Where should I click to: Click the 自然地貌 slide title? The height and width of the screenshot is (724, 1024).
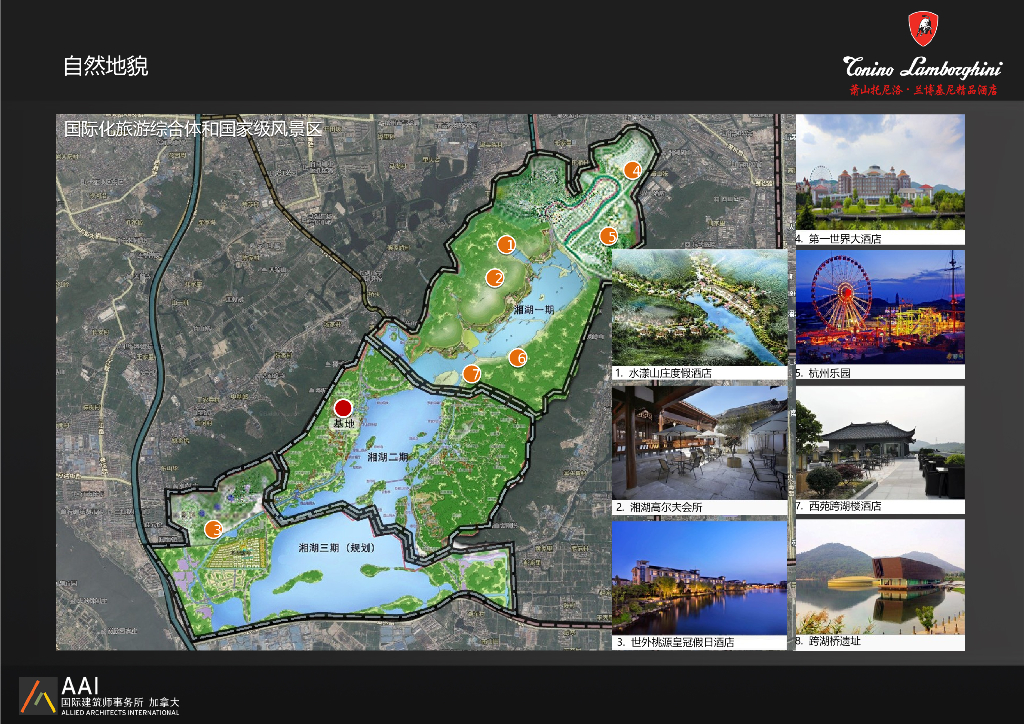click(106, 66)
